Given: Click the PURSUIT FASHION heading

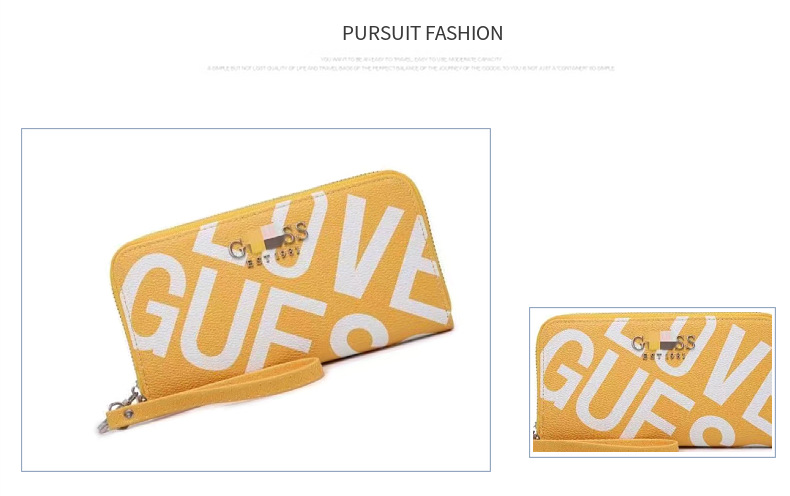Looking at the screenshot, I should click(422, 33).
